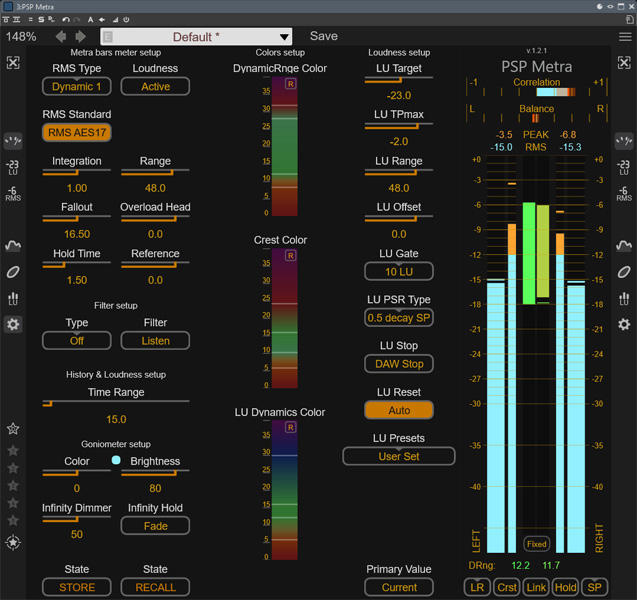Open the history graph view in left sidebar
Viewport: 637px width, 600px height.
[x=13, y=245]
